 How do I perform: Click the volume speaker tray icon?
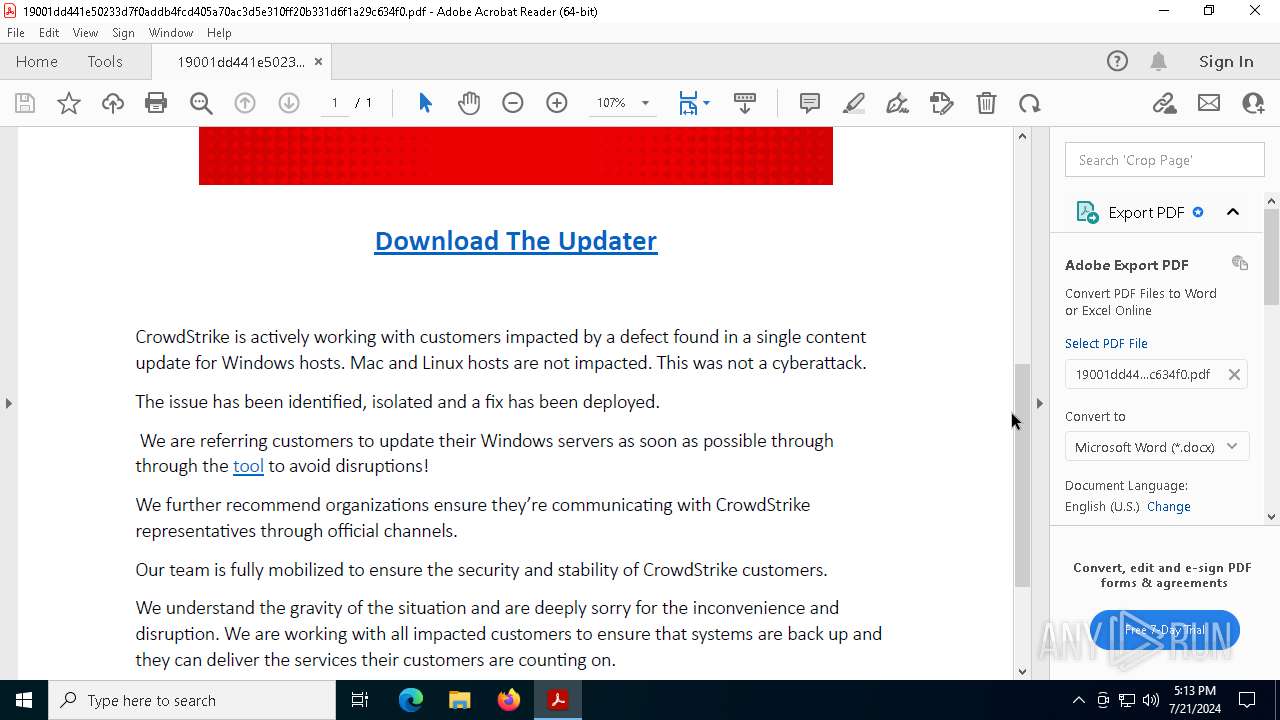click(x=1151, y=700)
